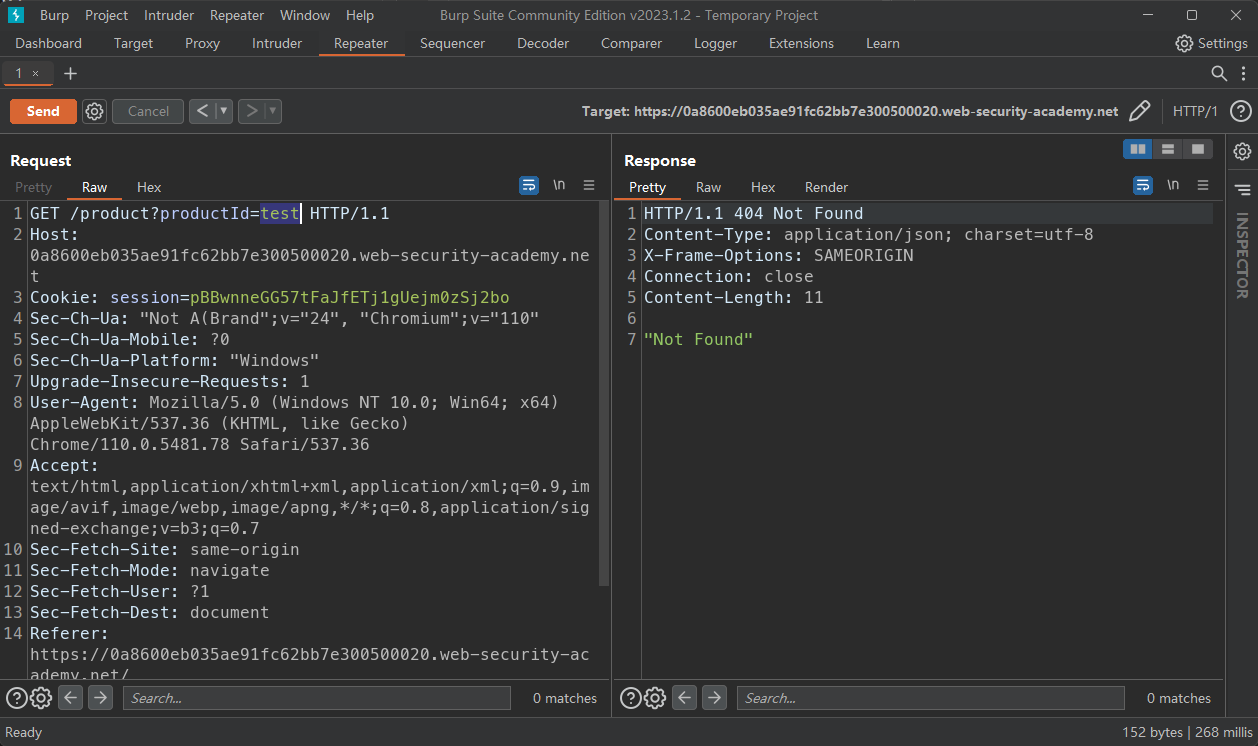Open Repeater send settings gear

[x=94, y=111]
